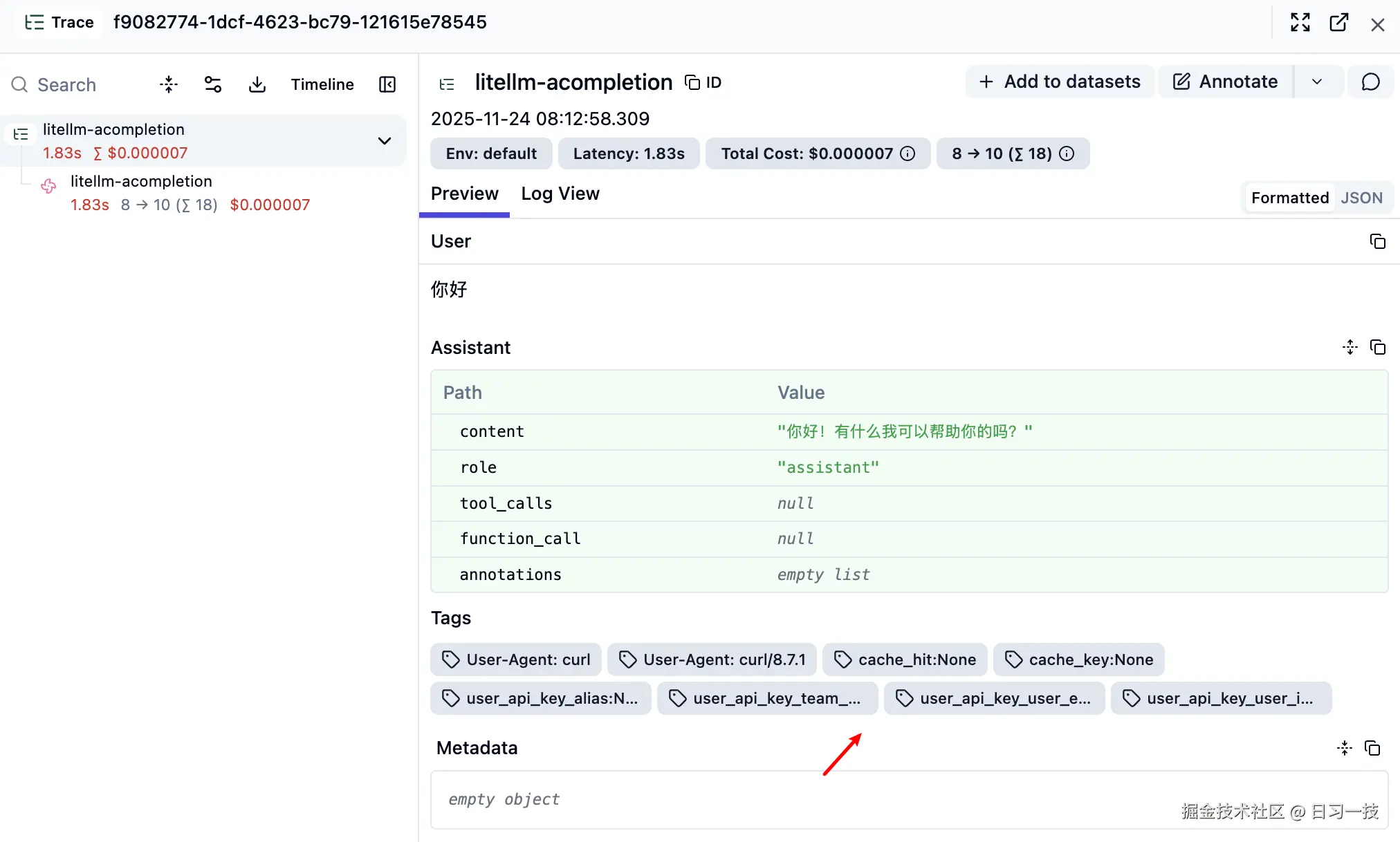1400x842 pixels.
Task: Collapse the left sidebar panel
Action: (387, 84)
